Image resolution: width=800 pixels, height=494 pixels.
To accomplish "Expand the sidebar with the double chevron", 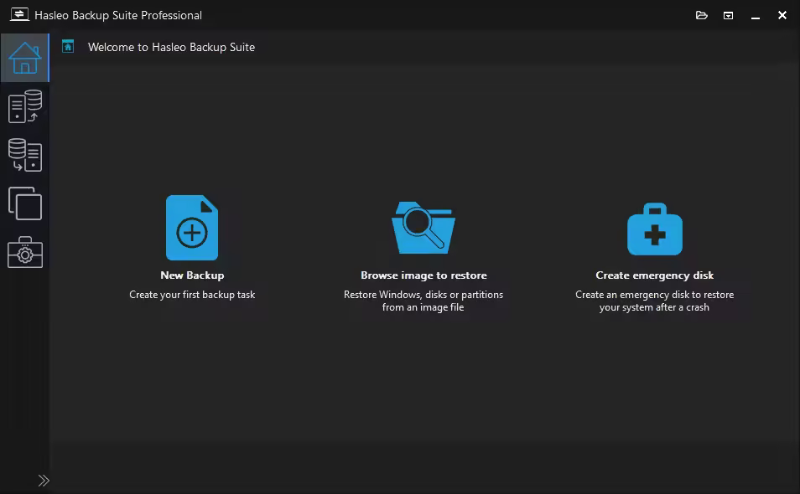I will [44, 480].
